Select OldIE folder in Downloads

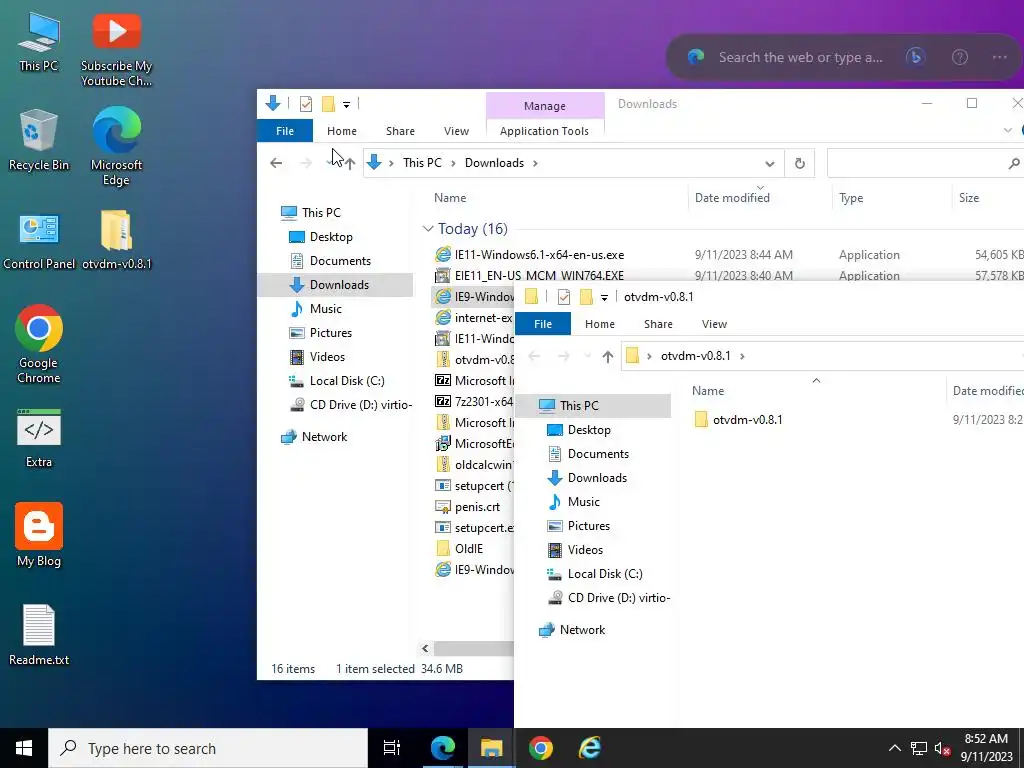(459, 549)
